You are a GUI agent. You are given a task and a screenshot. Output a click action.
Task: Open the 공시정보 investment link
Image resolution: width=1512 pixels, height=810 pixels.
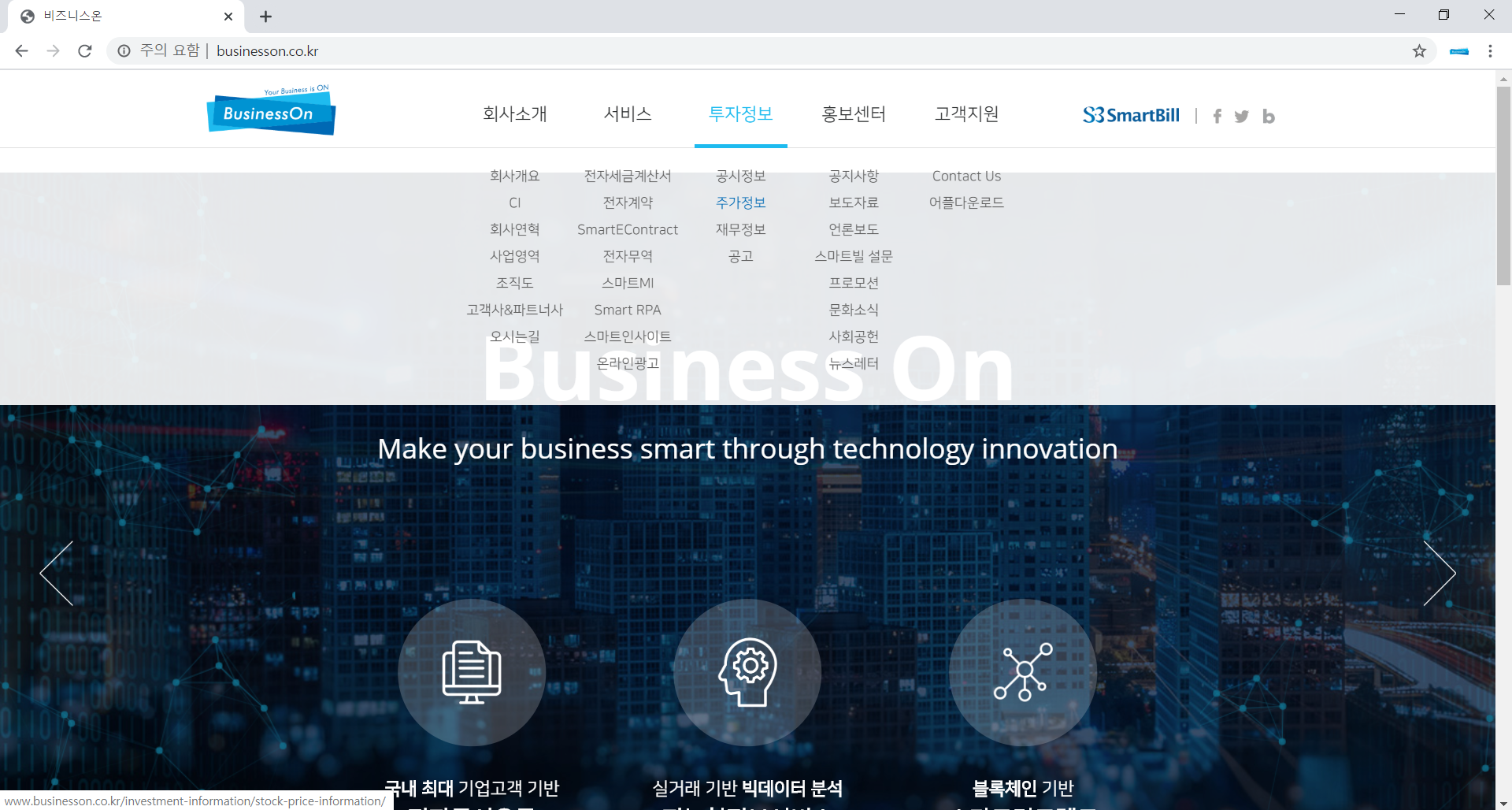(x=741, y=176)
